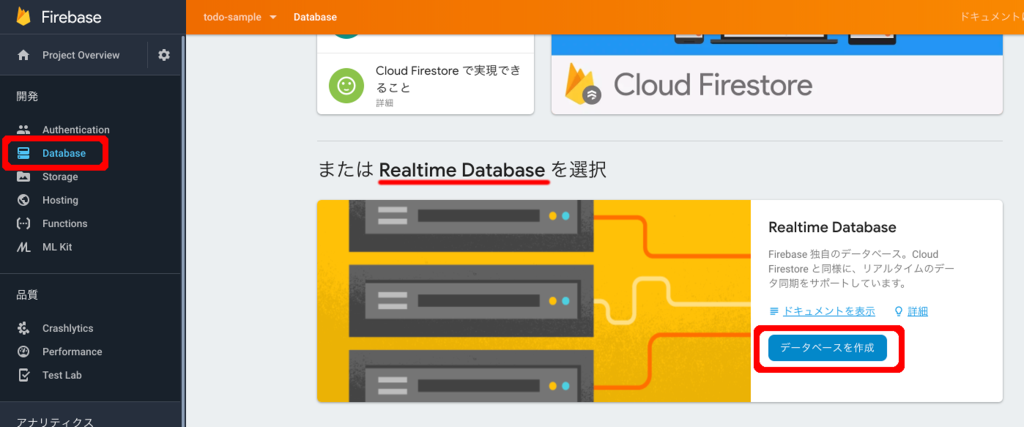Open Storage in the sidebar
The image size is (1024, 427).
[x=60, y=177]
